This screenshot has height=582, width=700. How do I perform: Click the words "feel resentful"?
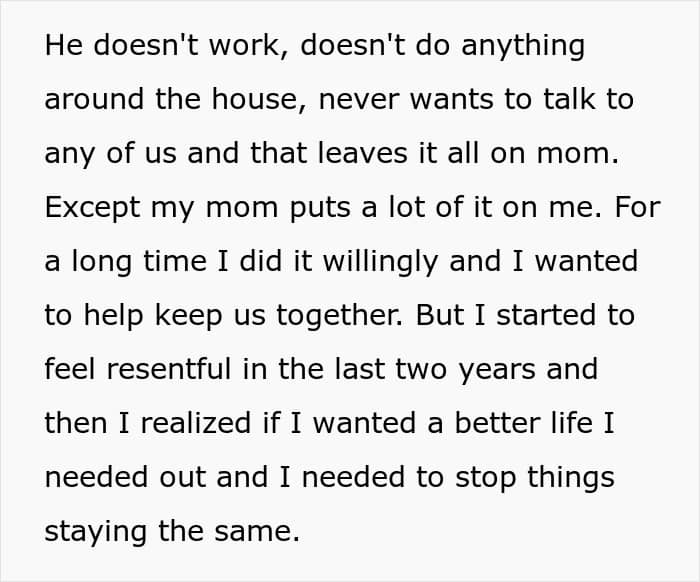click(138, 369)
